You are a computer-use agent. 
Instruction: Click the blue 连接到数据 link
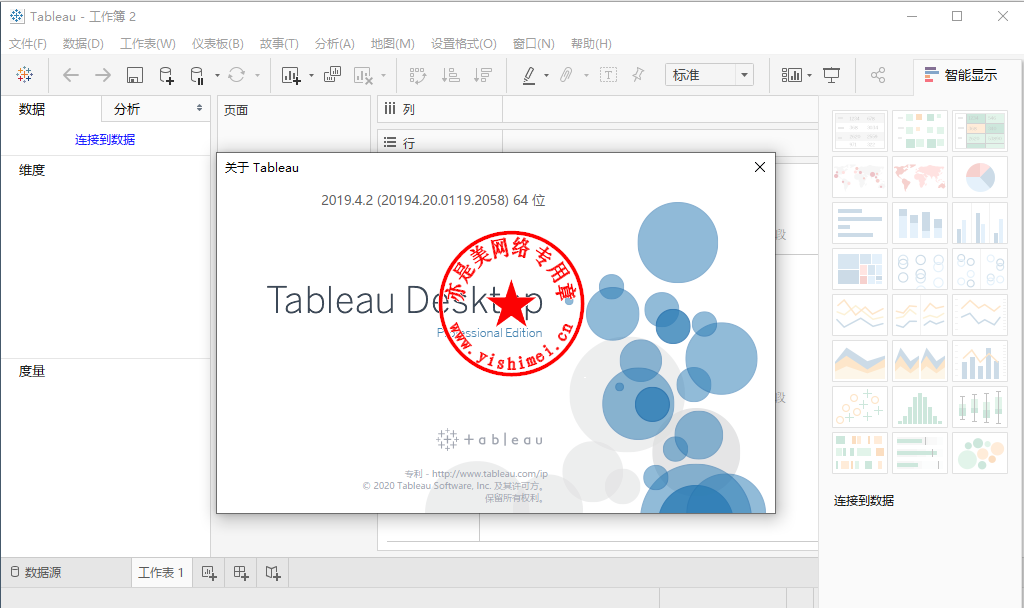pos(105,139)
